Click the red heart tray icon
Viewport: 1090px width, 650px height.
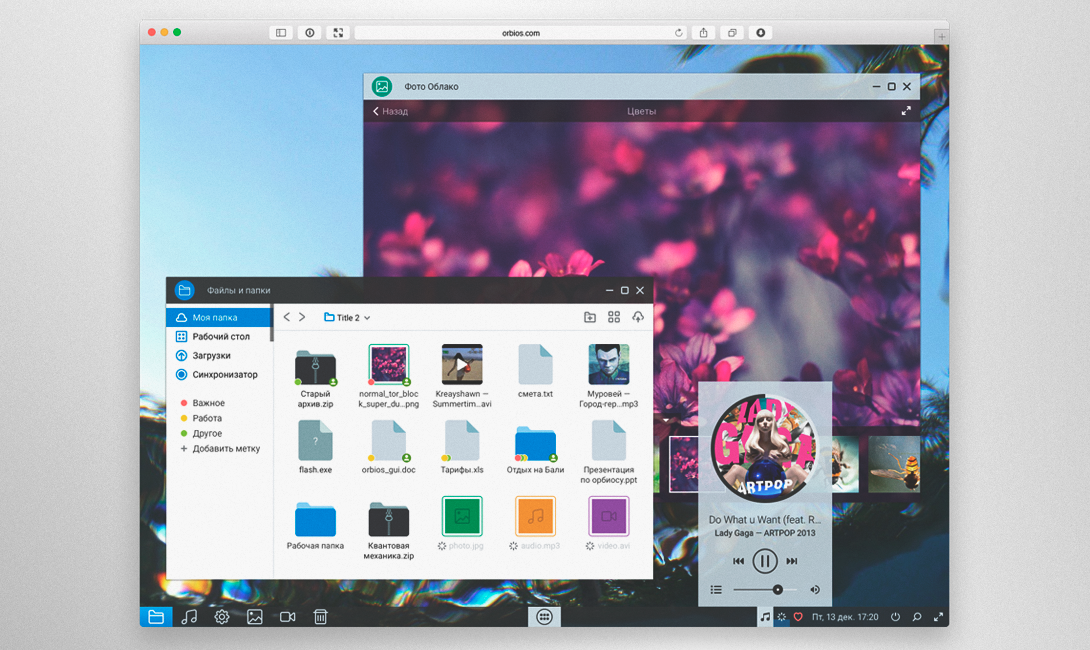(798, 617)
